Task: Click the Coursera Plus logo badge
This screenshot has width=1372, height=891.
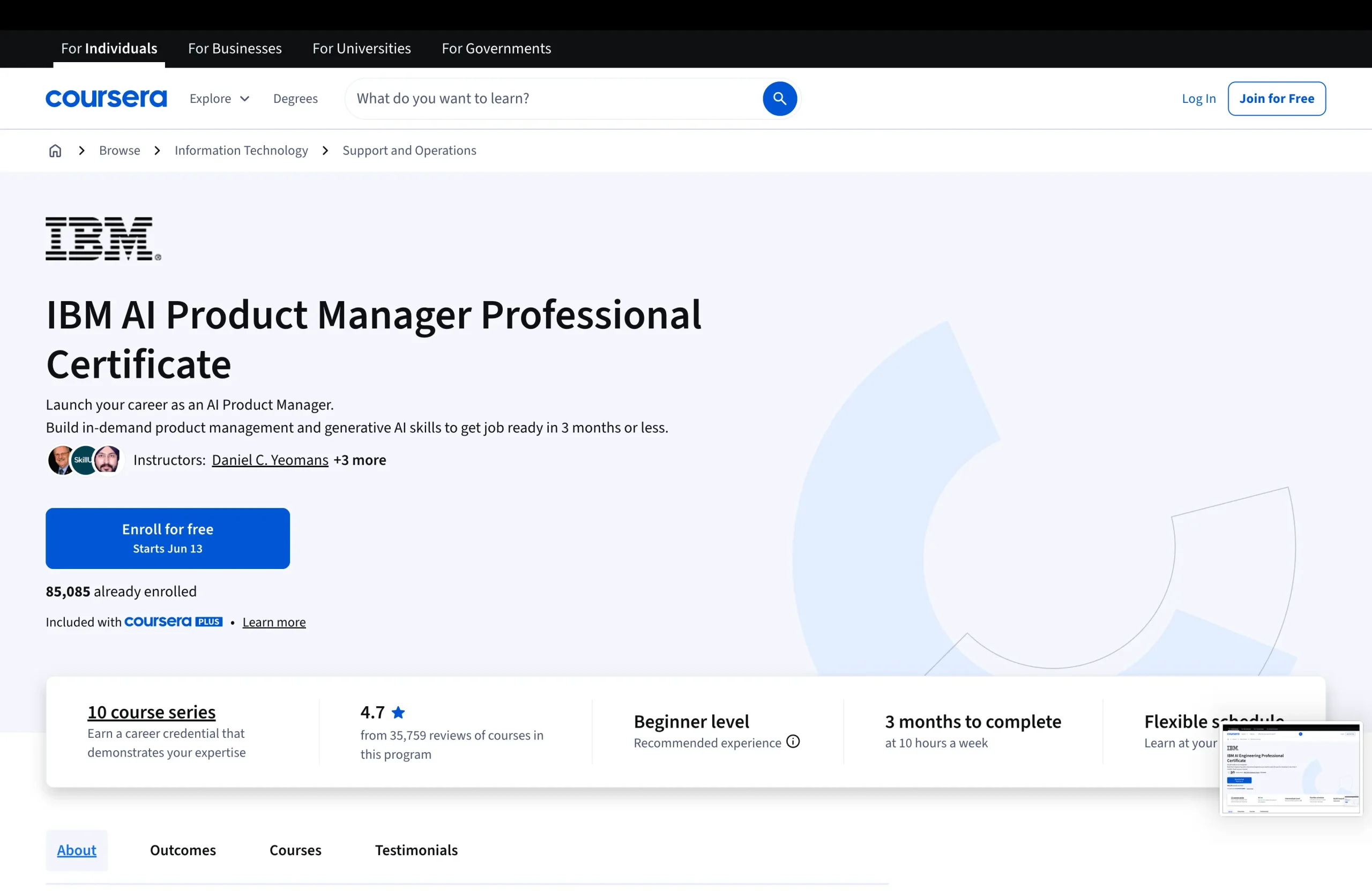Action: point(174,622)
